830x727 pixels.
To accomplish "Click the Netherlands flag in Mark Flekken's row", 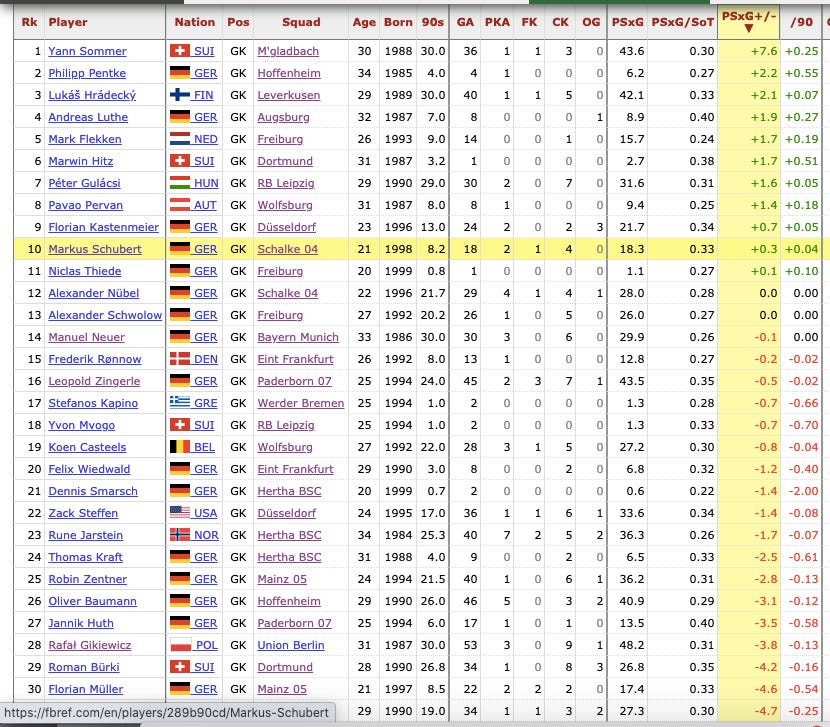I will click(x=180, y=139).
